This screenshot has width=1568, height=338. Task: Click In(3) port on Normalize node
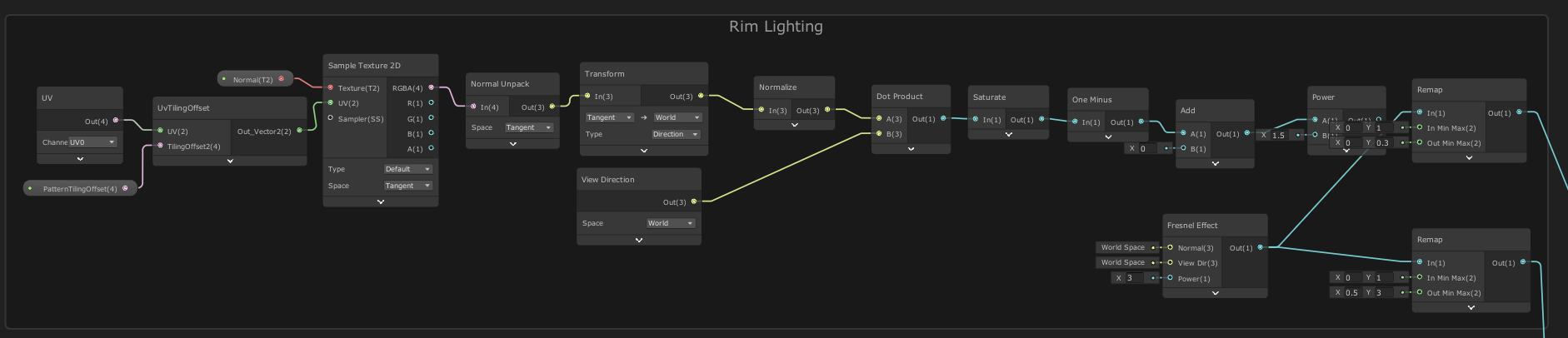762,109
